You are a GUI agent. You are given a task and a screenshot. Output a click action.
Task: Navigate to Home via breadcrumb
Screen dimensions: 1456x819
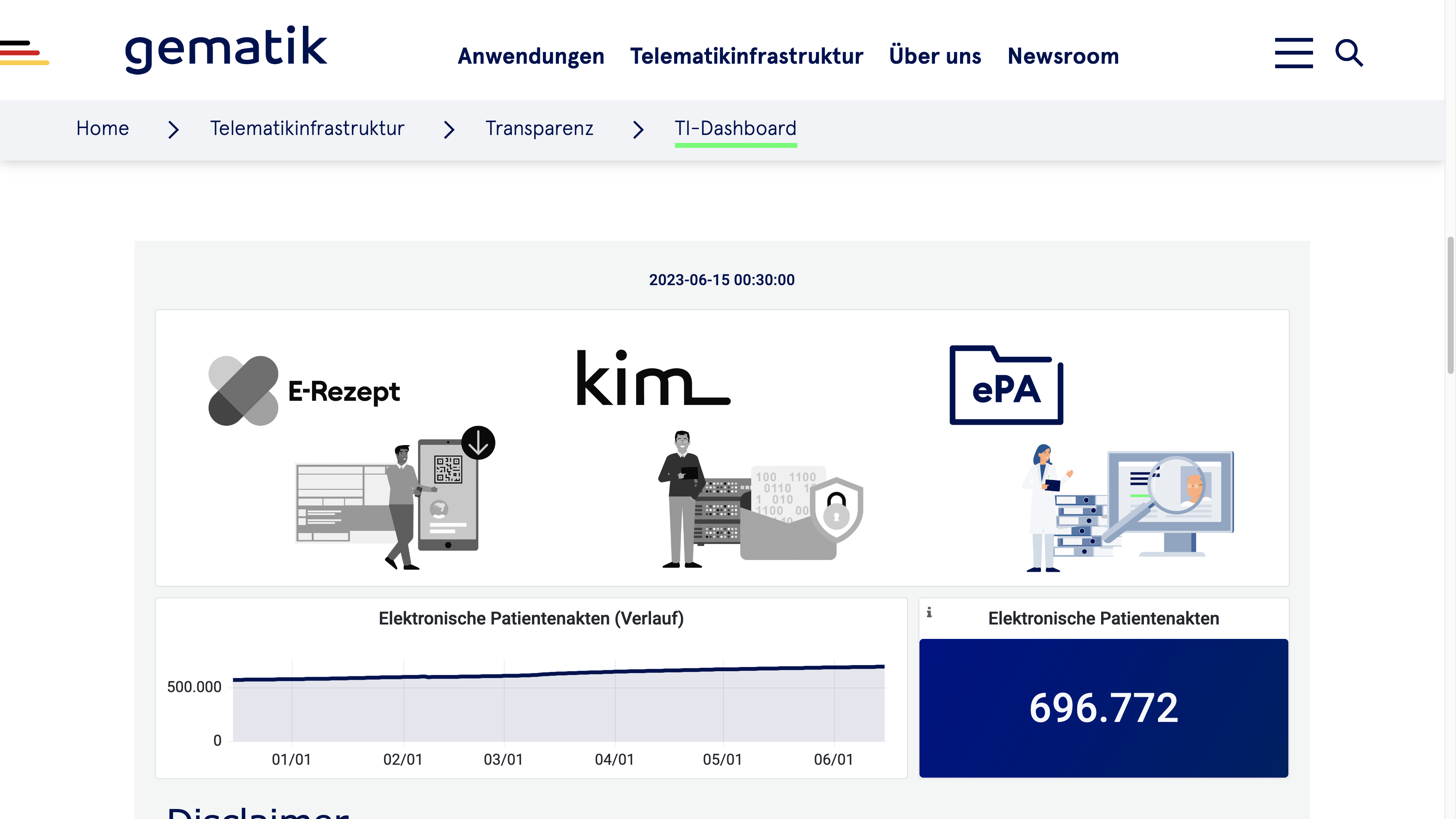coord(102,128)
